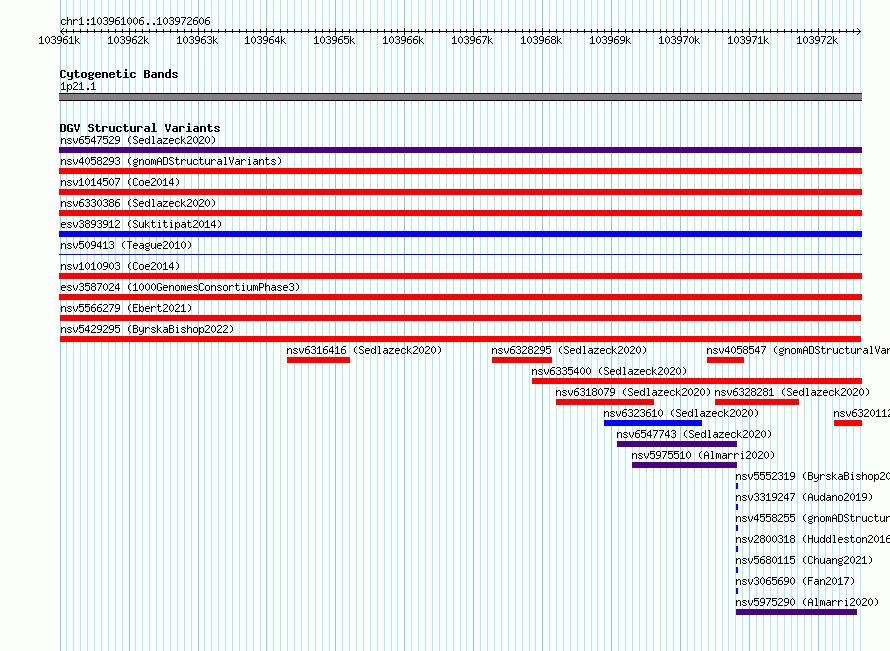890x651 pixels.
Task: Select esv3893912 (Suktitipat2014) label
Action: click(x=141, y=224)
